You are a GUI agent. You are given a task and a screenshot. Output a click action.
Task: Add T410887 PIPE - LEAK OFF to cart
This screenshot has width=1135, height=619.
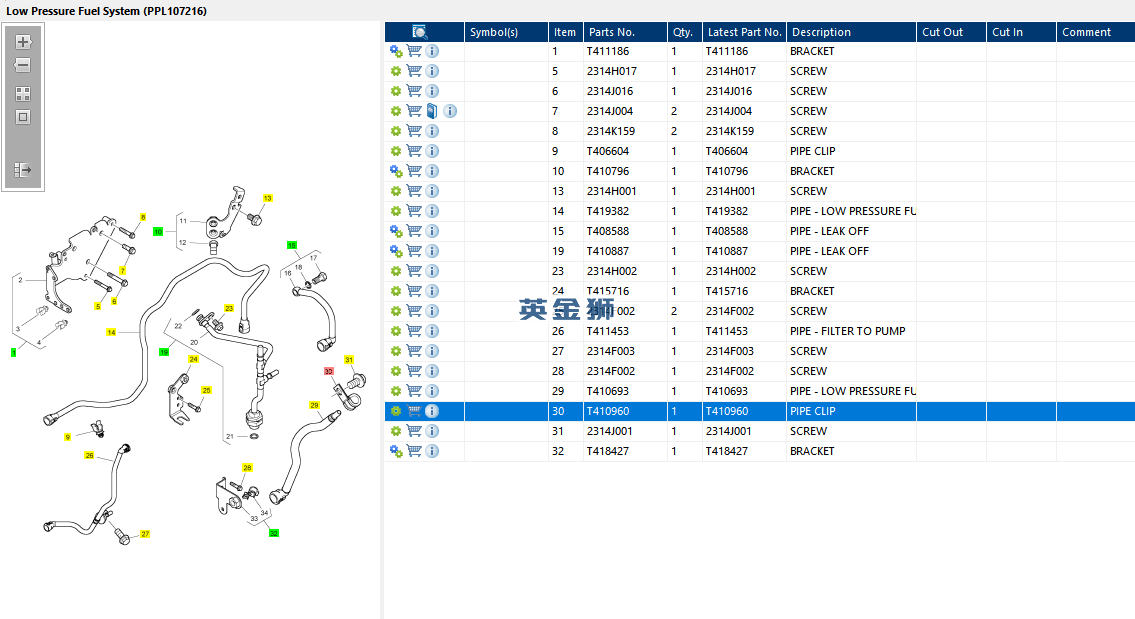[414, 251]
